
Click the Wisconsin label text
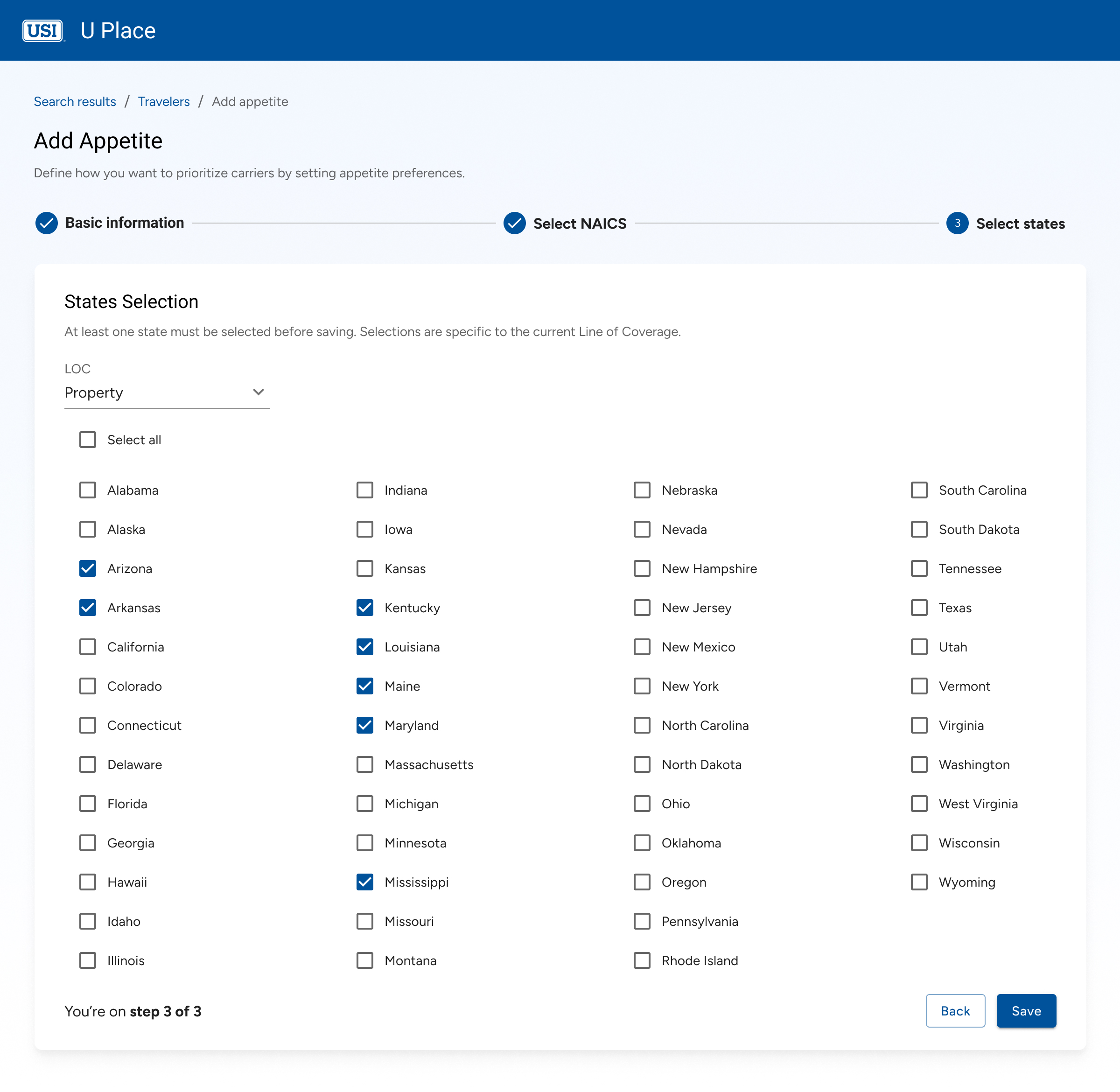969,843
